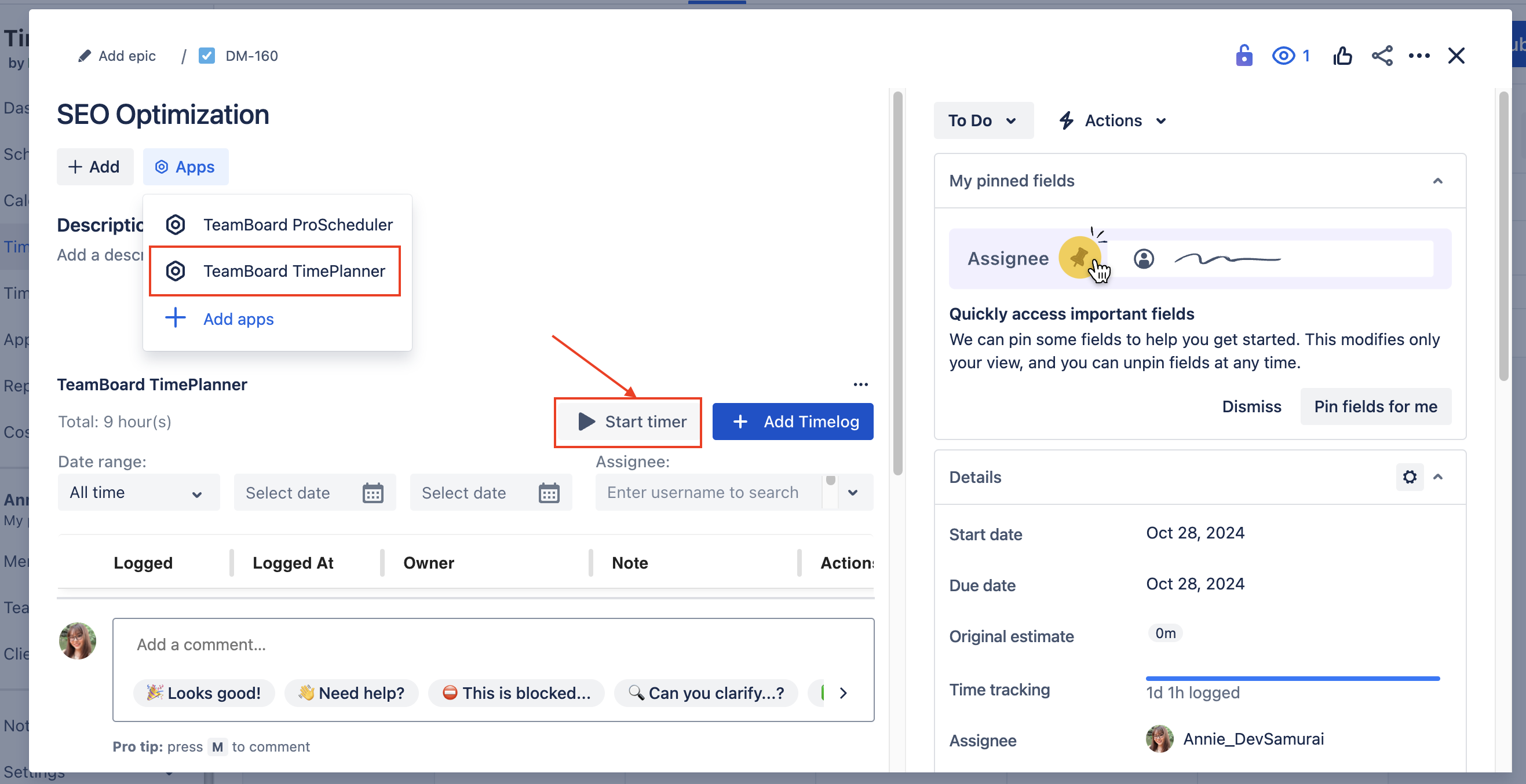1526x784 pixels.
Task: Click the Add button with plus icon
Action: click(95, 166)
